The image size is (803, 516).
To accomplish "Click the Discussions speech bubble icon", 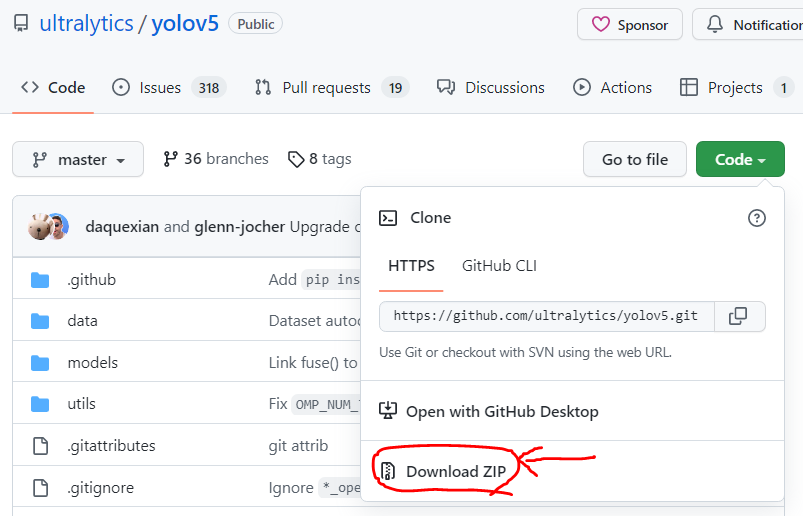I will pyautogui.click(x=446, y=88).
